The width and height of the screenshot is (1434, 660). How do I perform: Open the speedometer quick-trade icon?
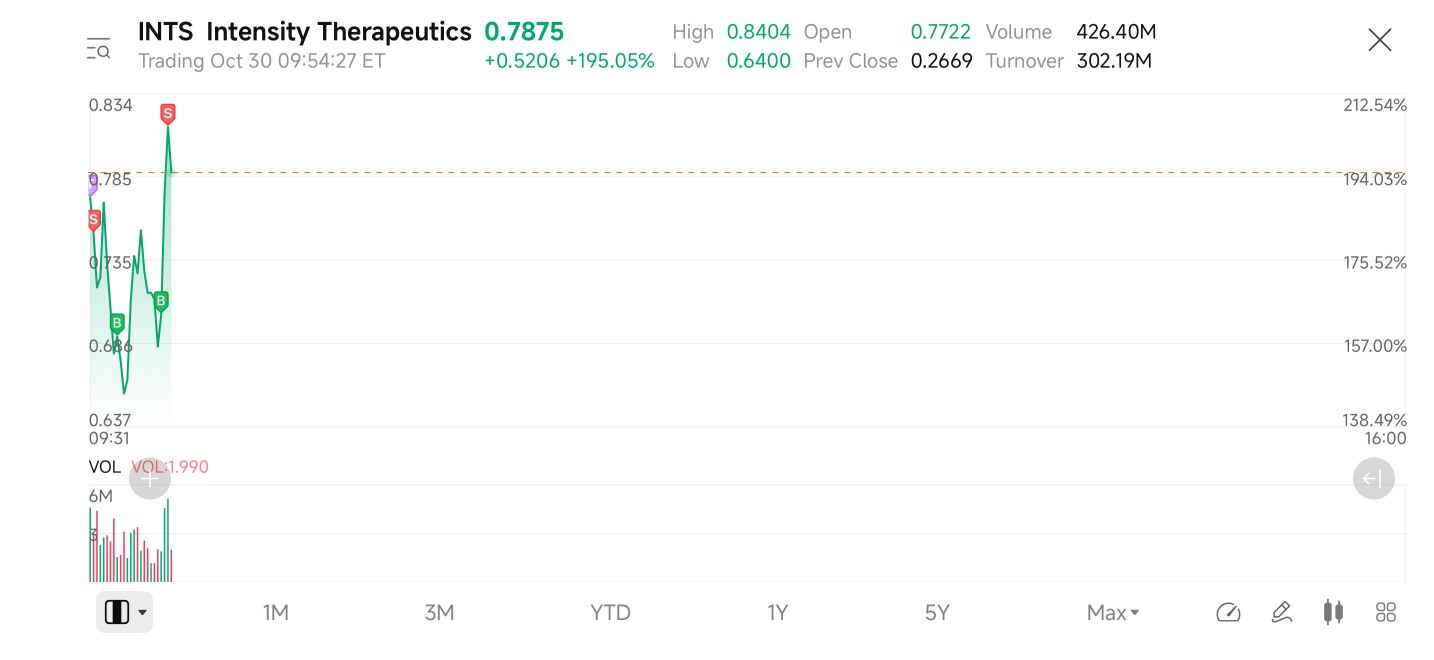(x=1228, y=612)
